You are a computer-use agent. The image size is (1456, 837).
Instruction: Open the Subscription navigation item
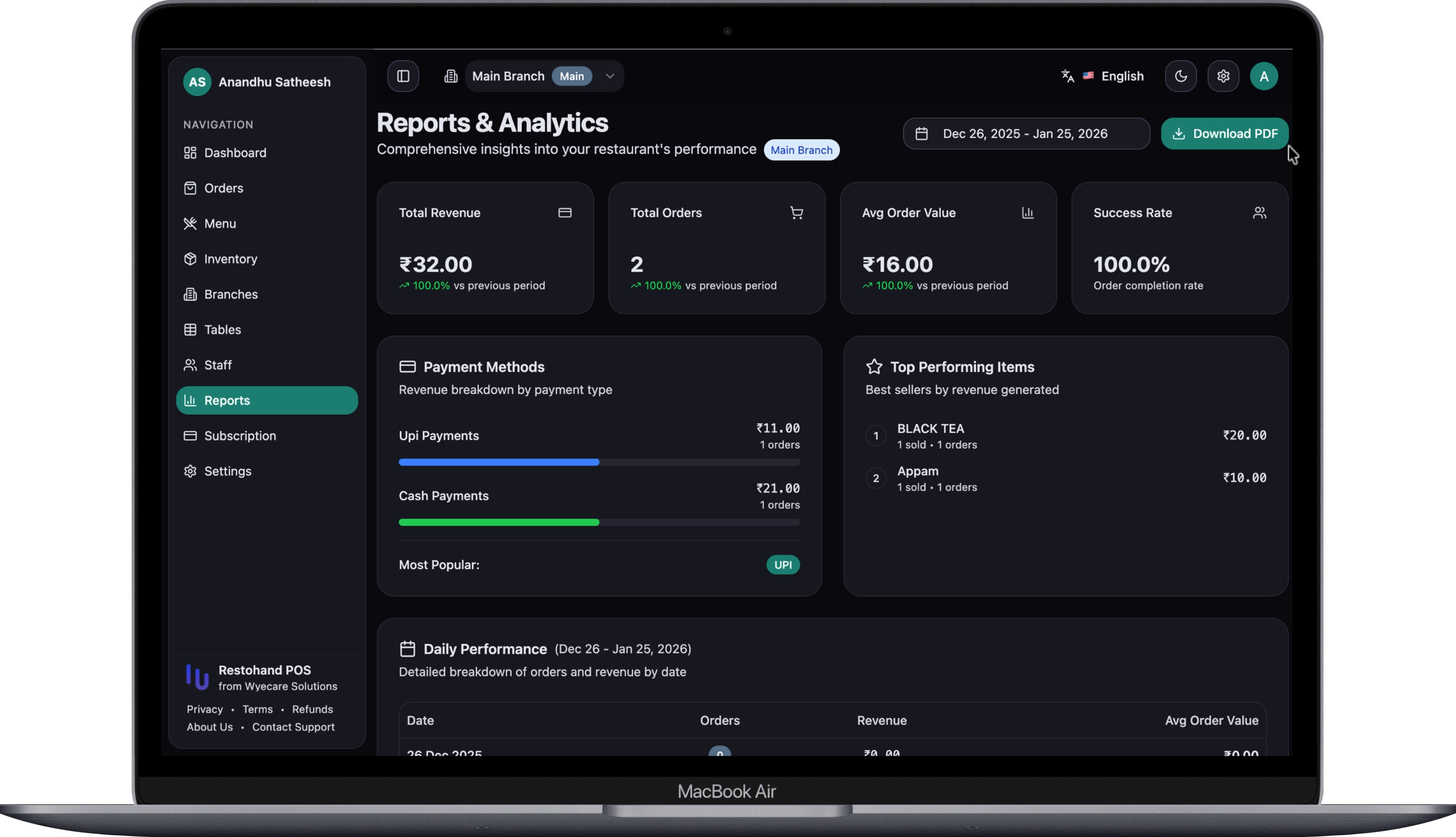pyautogui.click(x=240, y=436)
